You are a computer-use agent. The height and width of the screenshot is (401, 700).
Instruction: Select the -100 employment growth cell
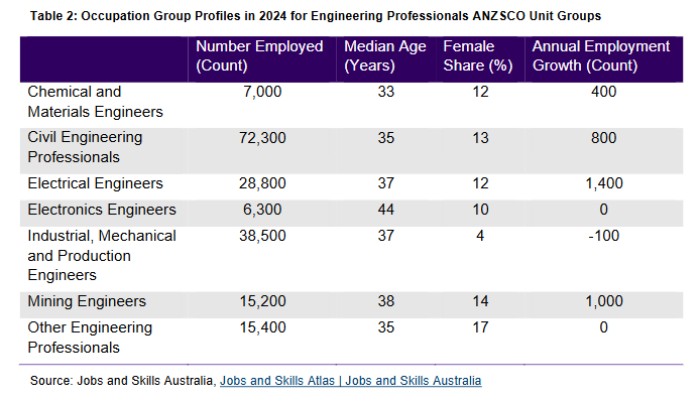pyautogui.click(x=602, y=236)
